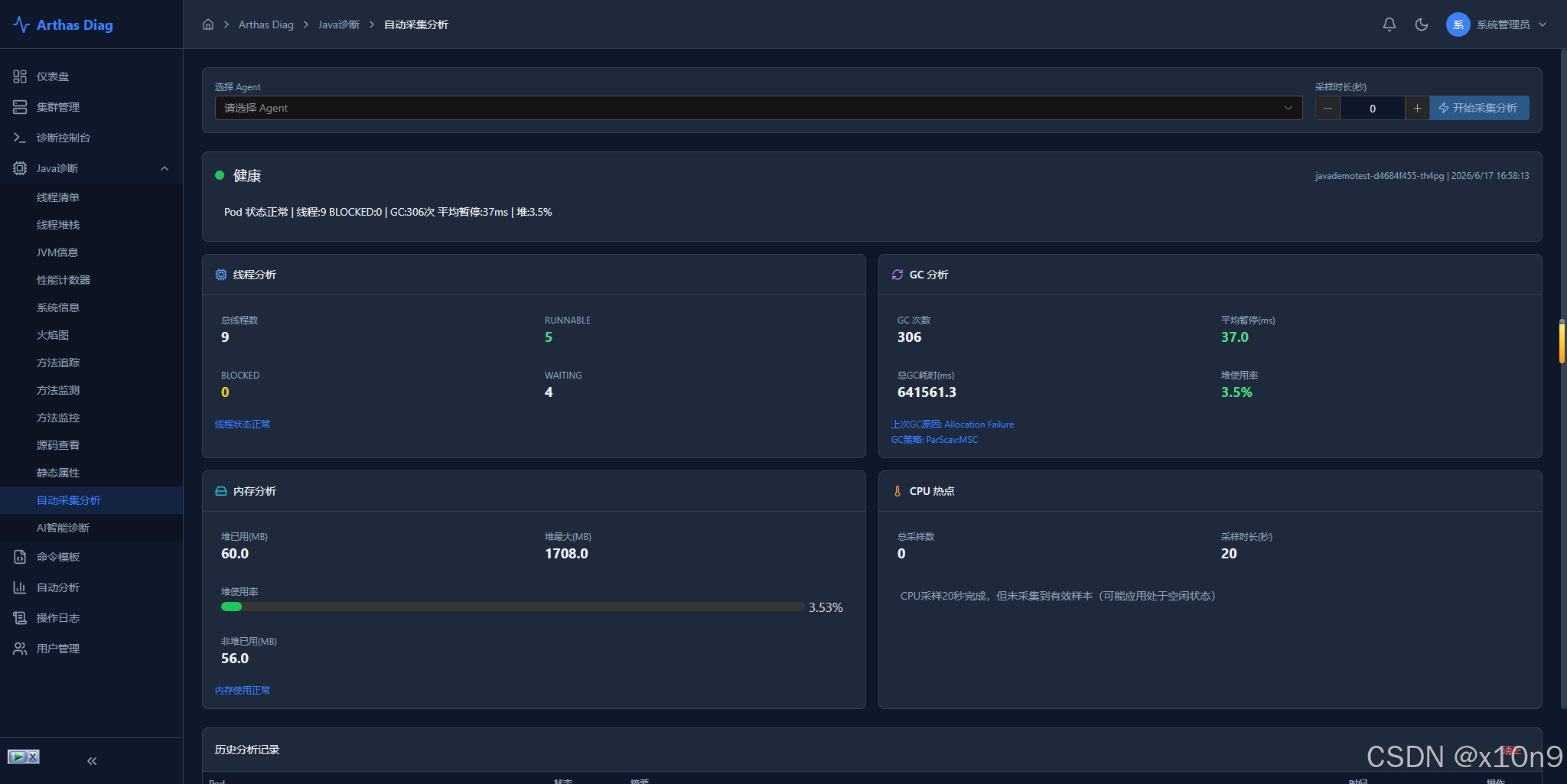This screenshot has height=784, width=1567.
Task: Click GC策略: ParScavMSC text
Action: click(x=934, y=440)
